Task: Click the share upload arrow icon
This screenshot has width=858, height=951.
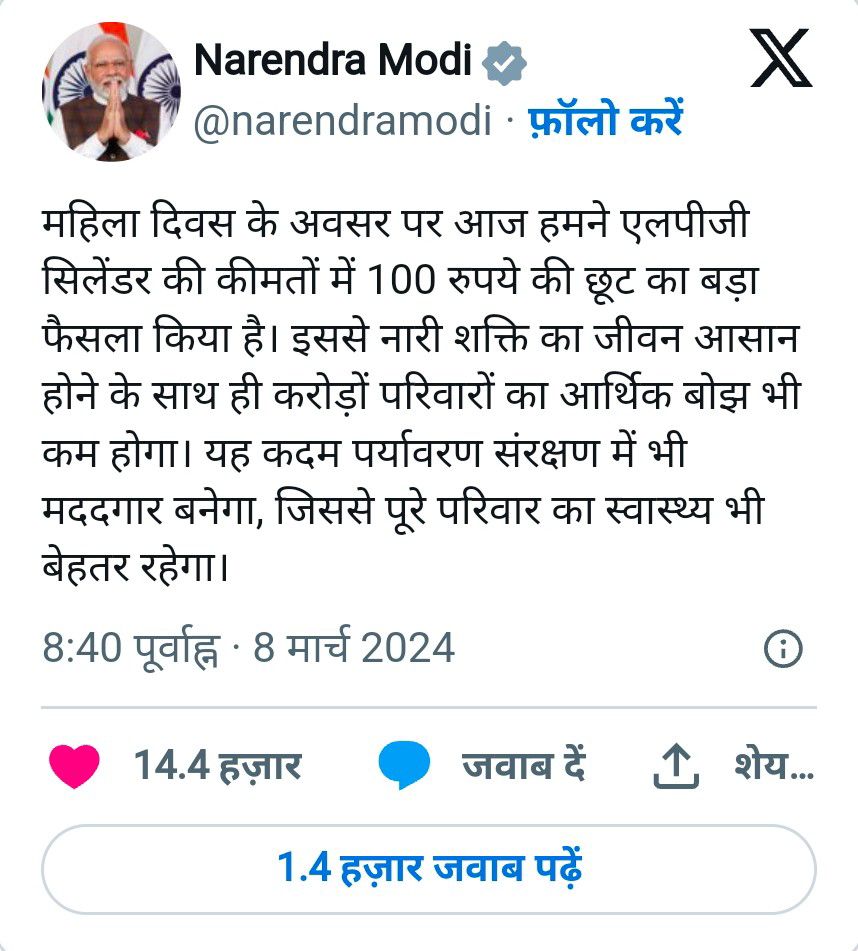Action: (x=676, y=766)
